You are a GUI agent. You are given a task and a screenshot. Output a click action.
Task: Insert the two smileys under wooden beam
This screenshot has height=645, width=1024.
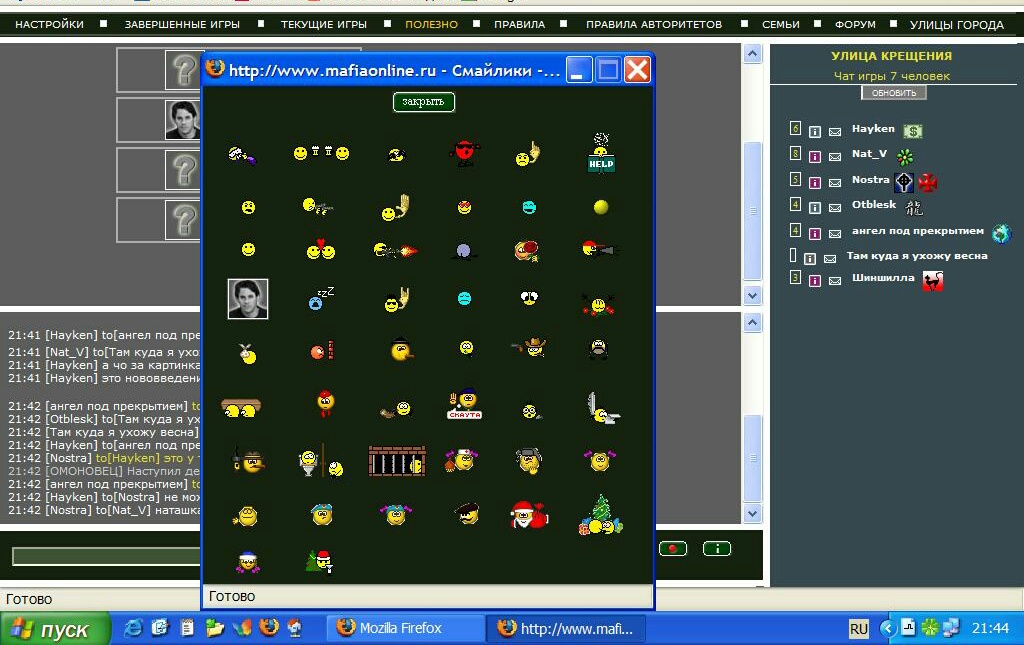[x=241, y=407]
